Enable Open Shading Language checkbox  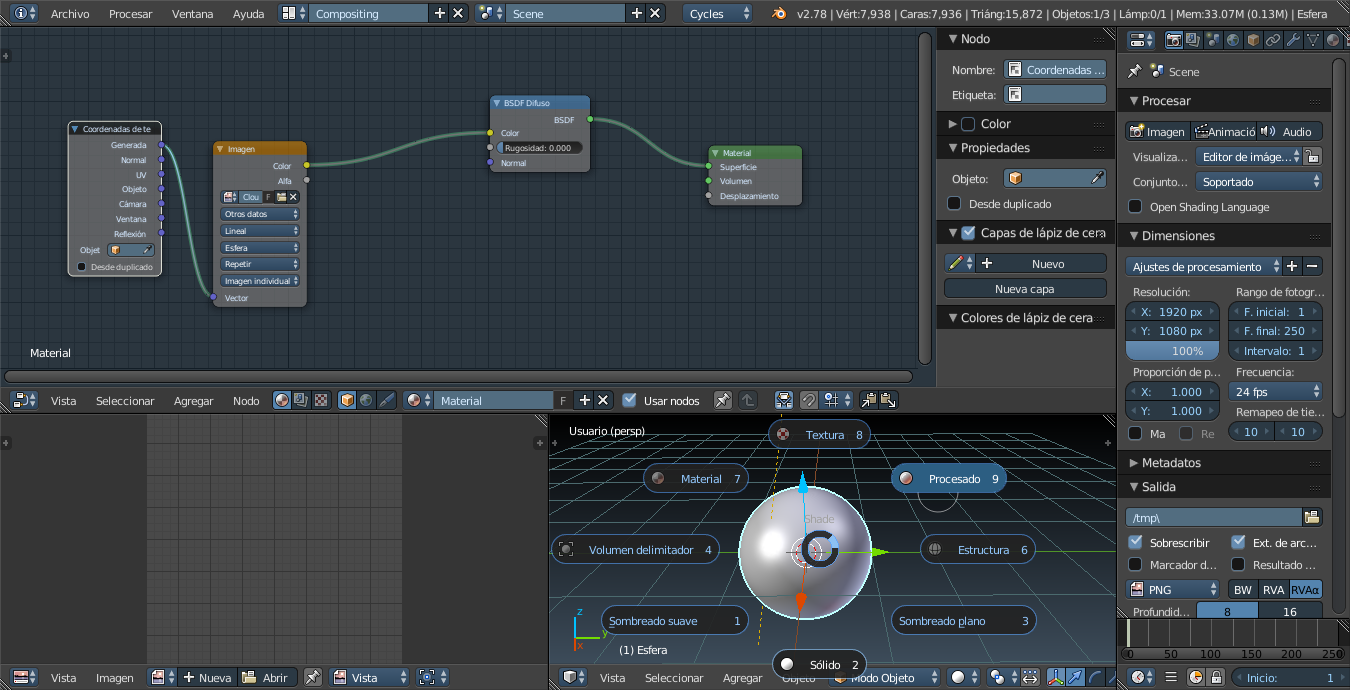pyautogui.click(x=1135, y=207)
